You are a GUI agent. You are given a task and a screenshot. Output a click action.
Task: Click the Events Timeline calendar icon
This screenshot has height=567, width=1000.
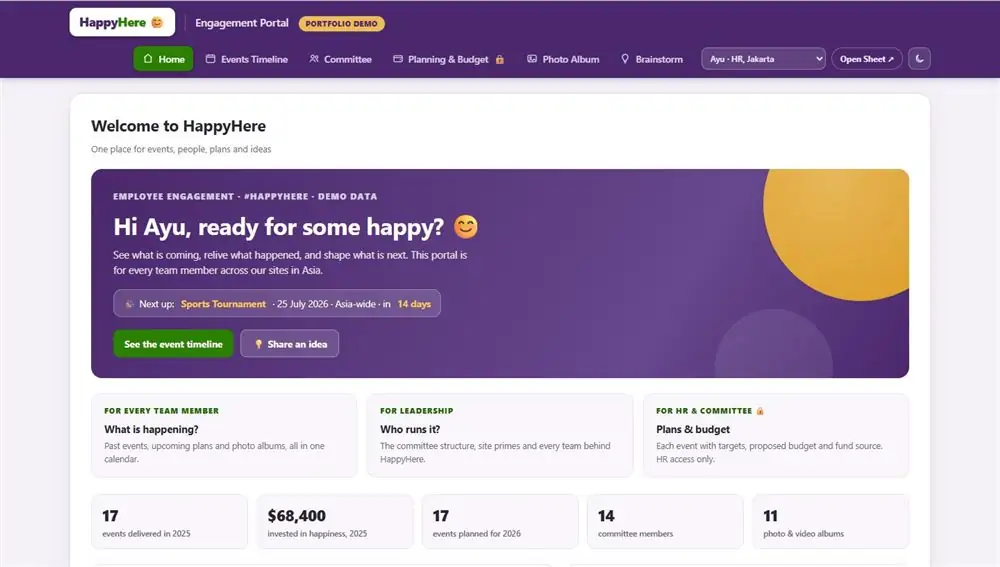[210, 59]
